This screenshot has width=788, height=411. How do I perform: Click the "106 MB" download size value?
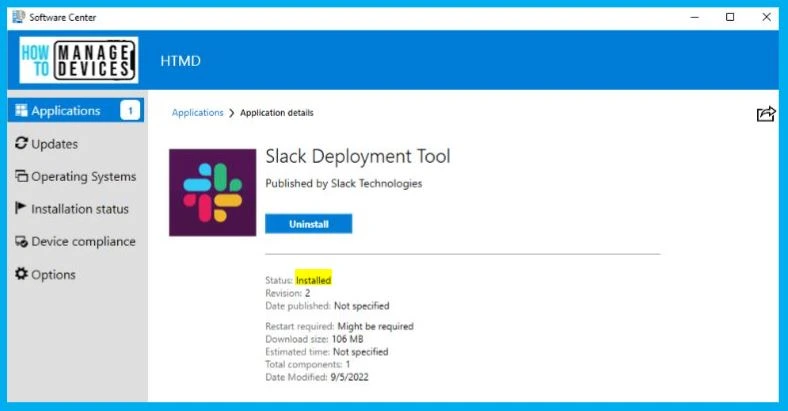pos(347,339)
